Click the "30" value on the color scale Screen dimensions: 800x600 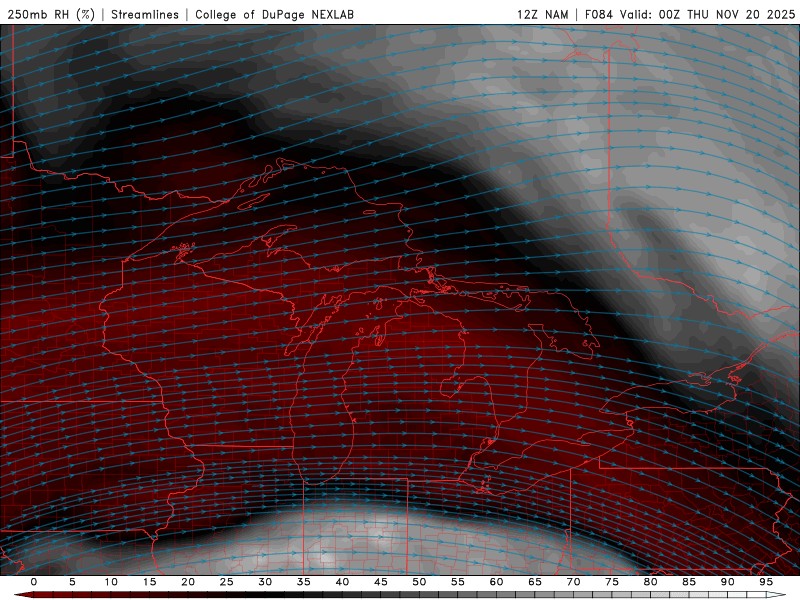265,582
